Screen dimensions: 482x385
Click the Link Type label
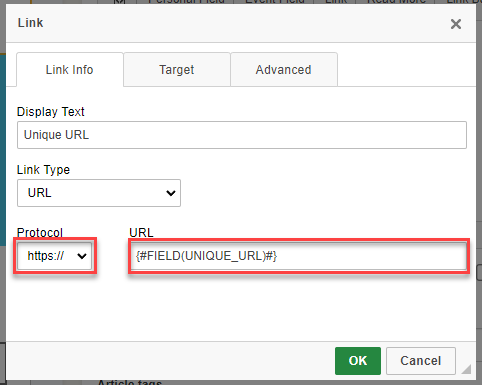click(43, 170)
